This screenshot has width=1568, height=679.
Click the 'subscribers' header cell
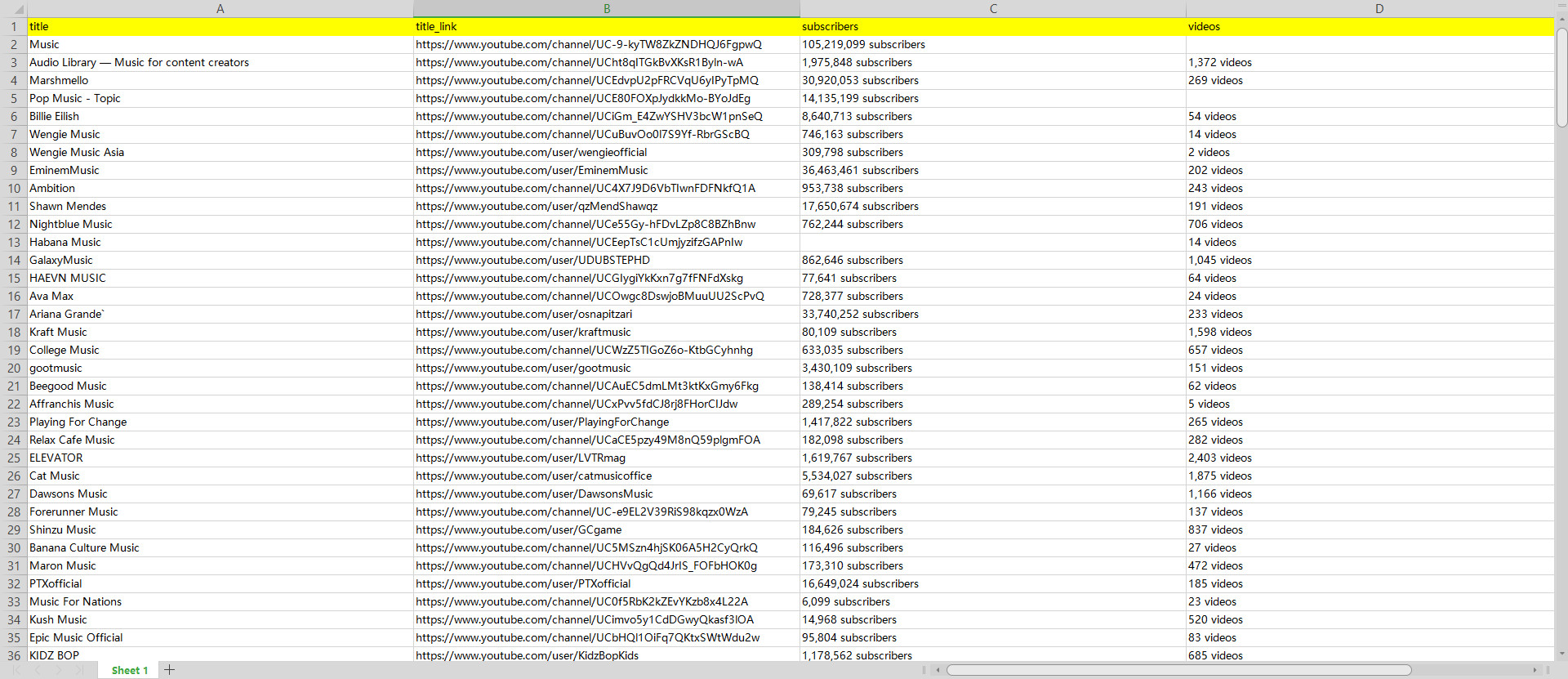(993, 26)
